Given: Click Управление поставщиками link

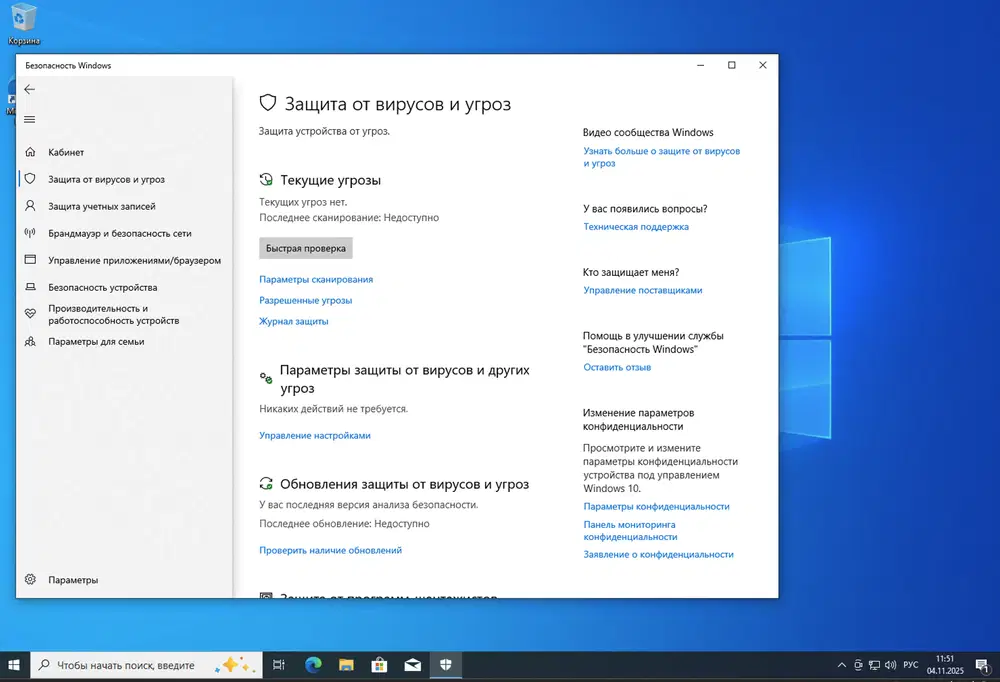Looking at the screenshot, I should click(x=642, y=290).
